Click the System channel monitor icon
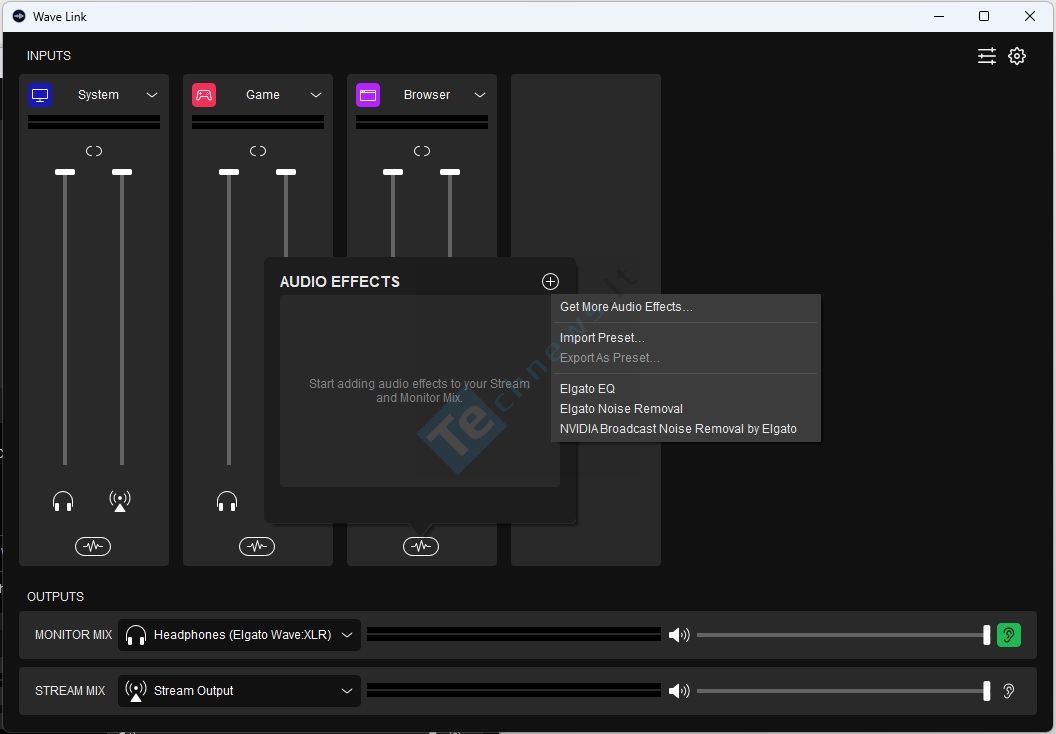Image resolution: width=1056 pixels, height=734 pixels. pos(40,95)
